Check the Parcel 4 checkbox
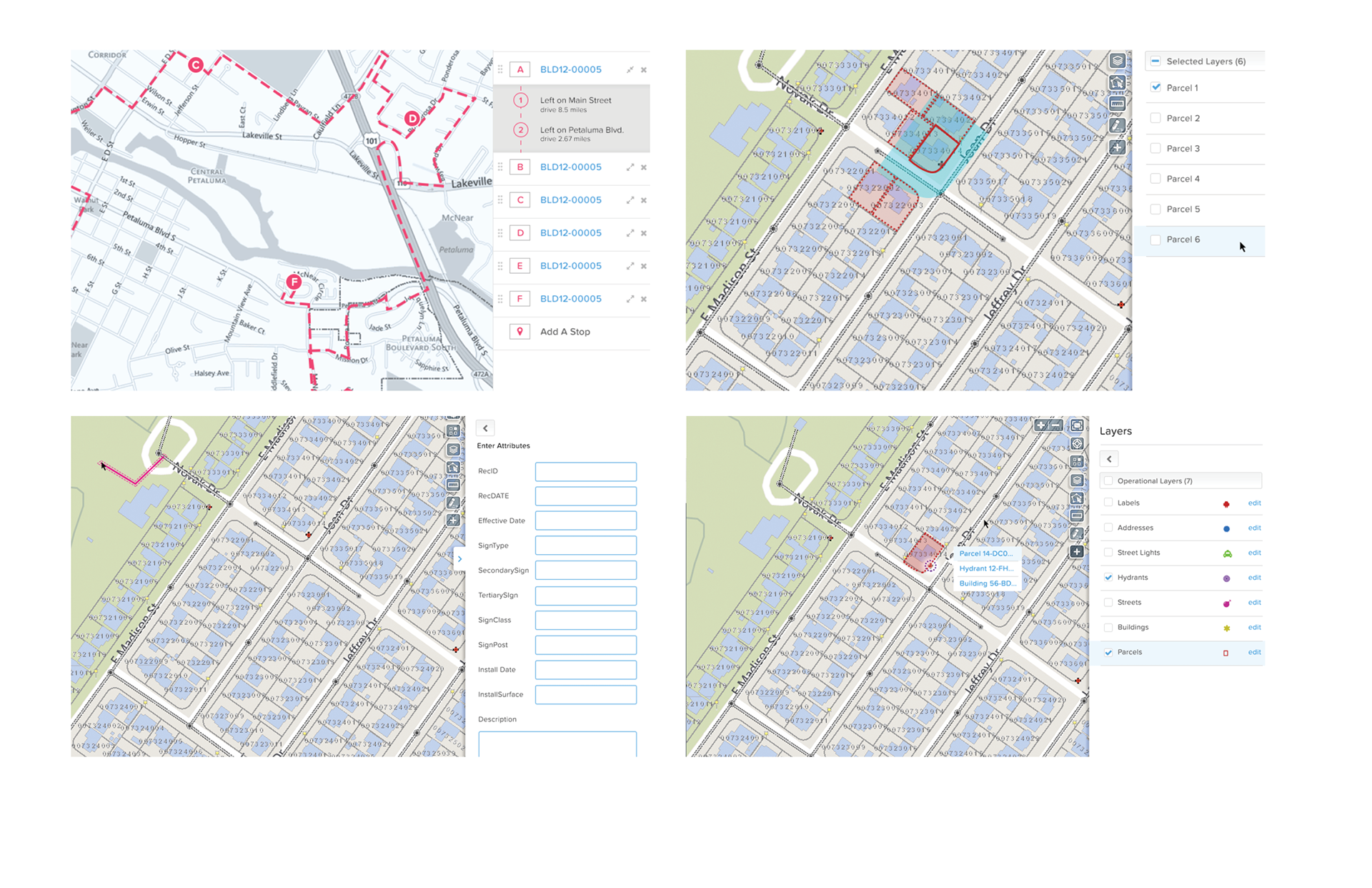 click(x=1155, y=179)
